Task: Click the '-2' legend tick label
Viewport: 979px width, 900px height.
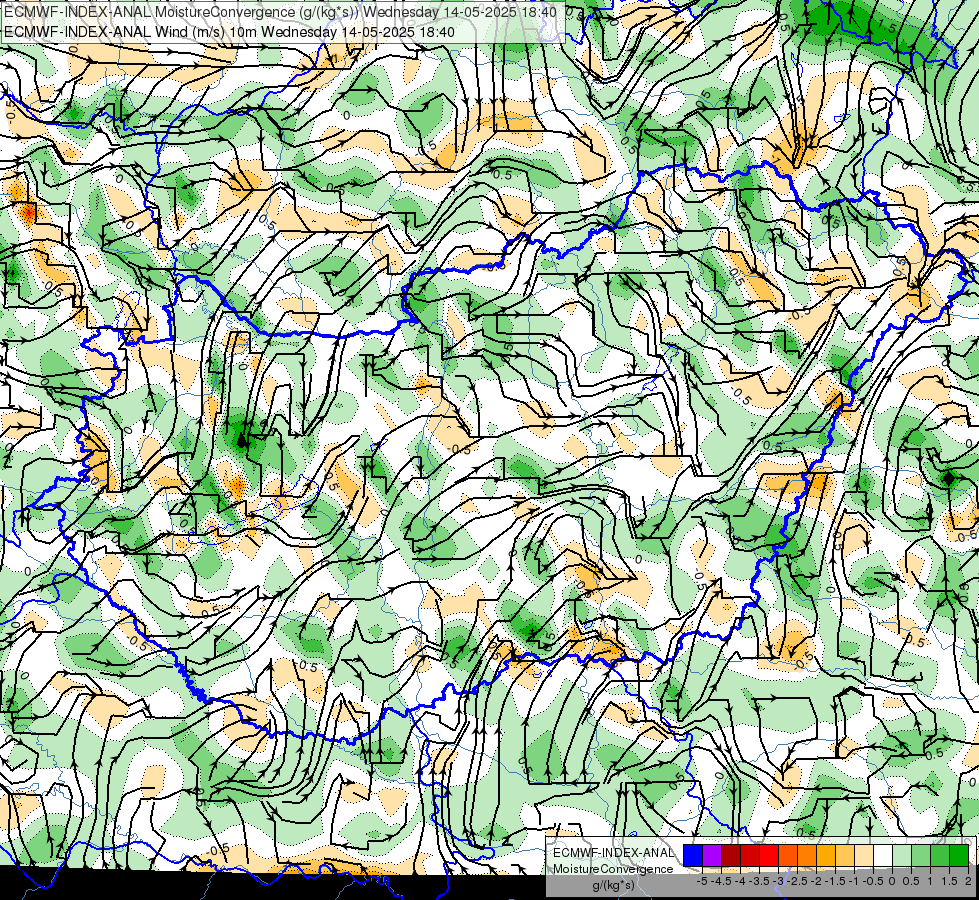Action: tap(815, 881)
